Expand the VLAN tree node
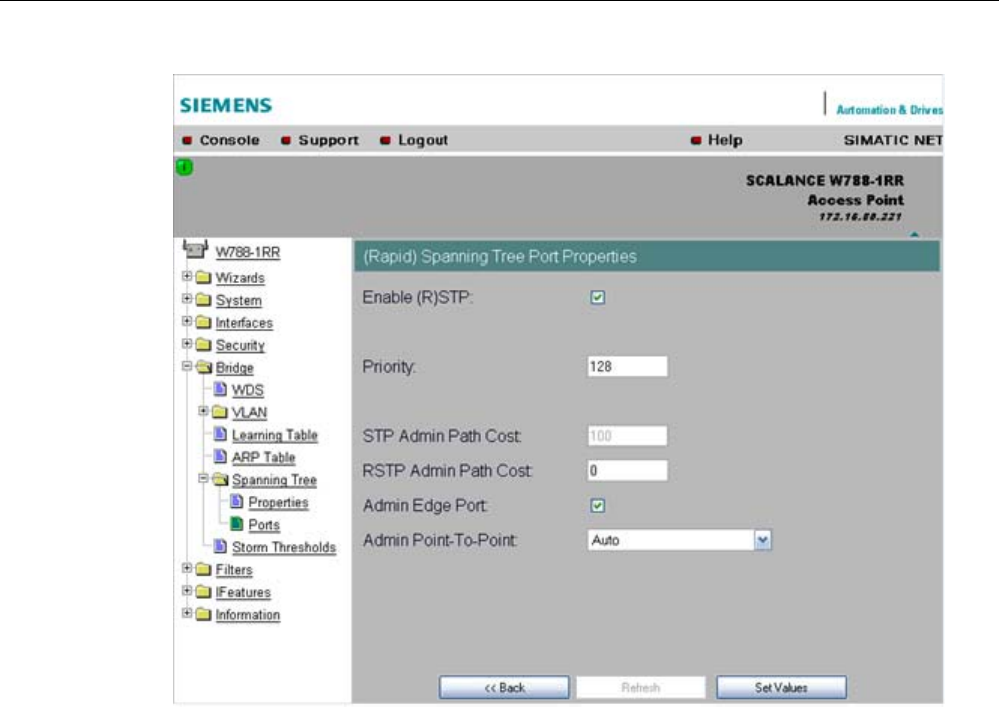Screen dimensions: 999x707 pos(203,411)
